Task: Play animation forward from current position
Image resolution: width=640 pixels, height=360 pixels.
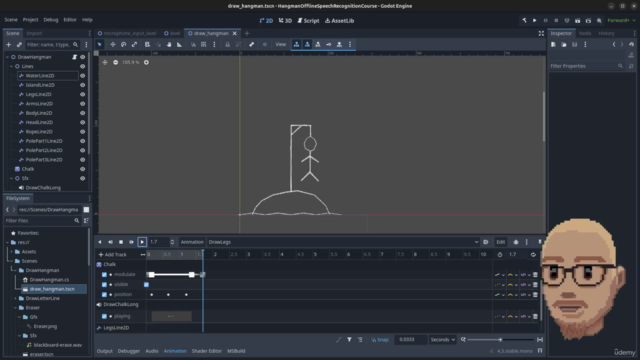Action: click(142, 242)
